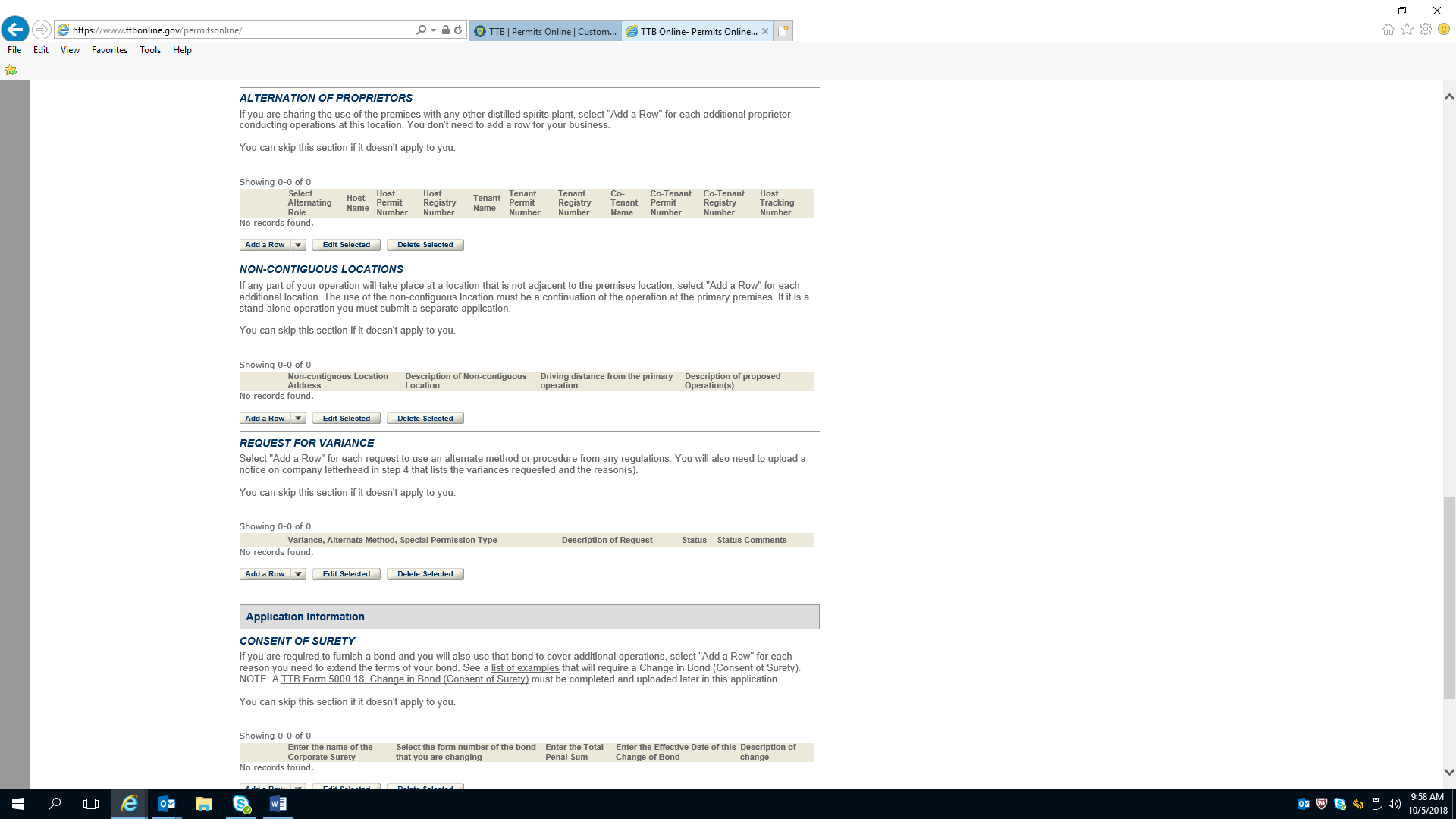Open the Favorites star icon
Image resolution: width=1456 pixels, height=819 pixels.
(1407, 30)
